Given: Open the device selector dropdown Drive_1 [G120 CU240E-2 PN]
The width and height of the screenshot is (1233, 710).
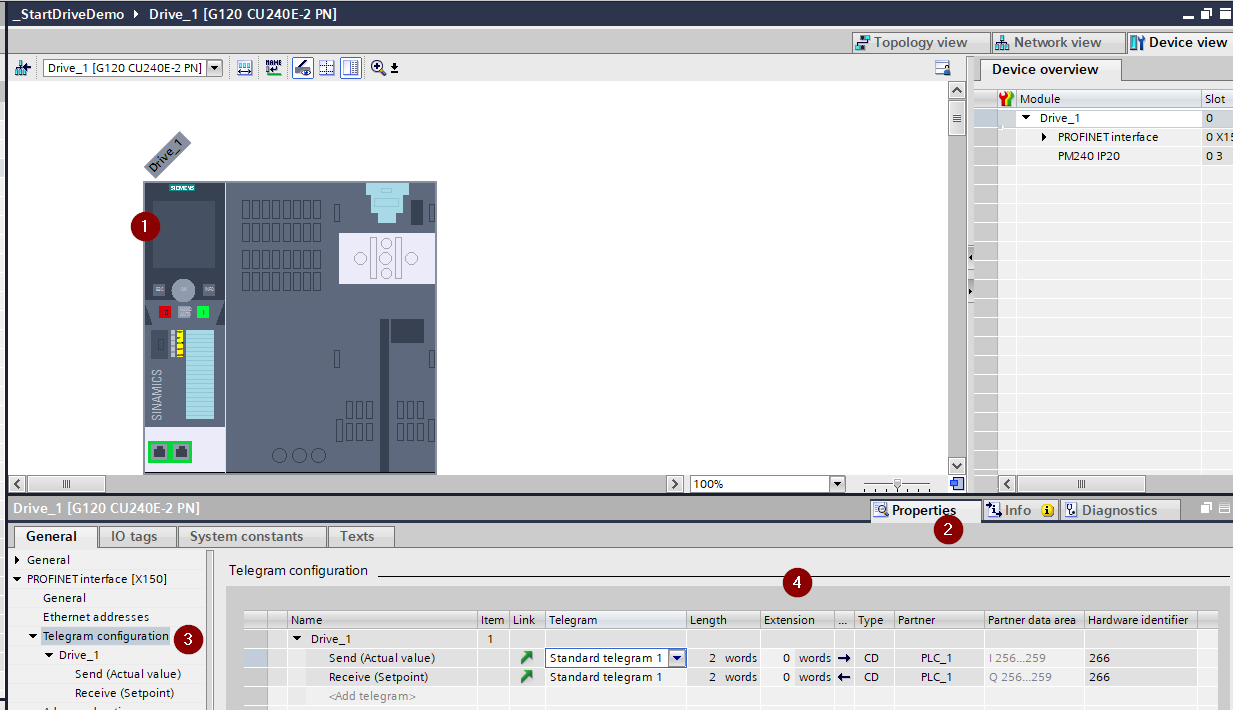Looking at the screenshot, I should click(214, 68).
